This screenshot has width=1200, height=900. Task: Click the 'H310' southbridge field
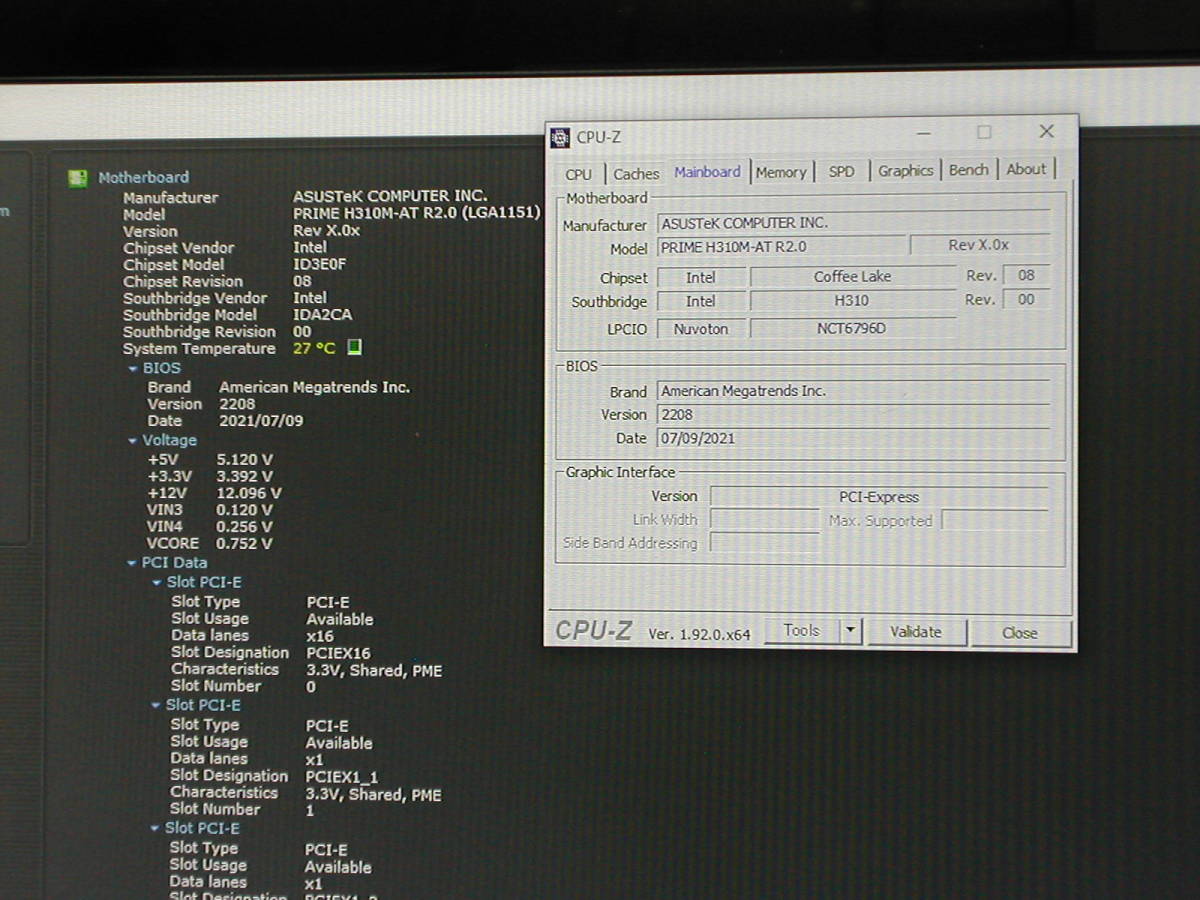tap(853, 301)
